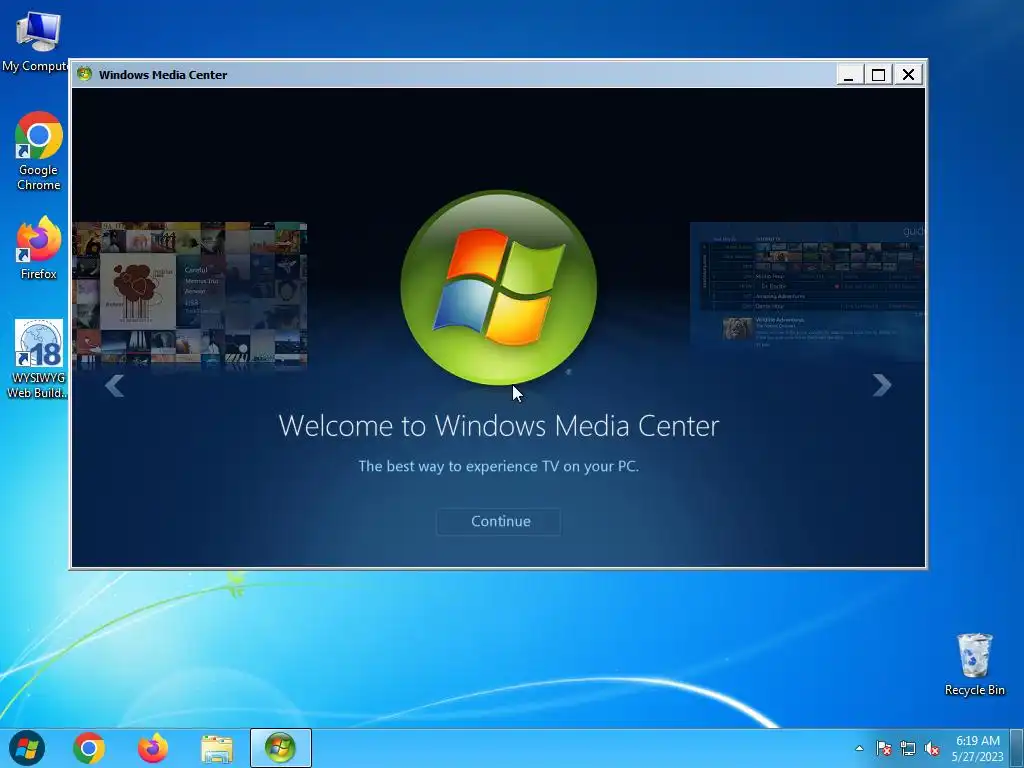Select the WYSIWYG Web Builder desktop shortcut
The width and height of the screenshot is (1024, 768).
coord(37,359)
